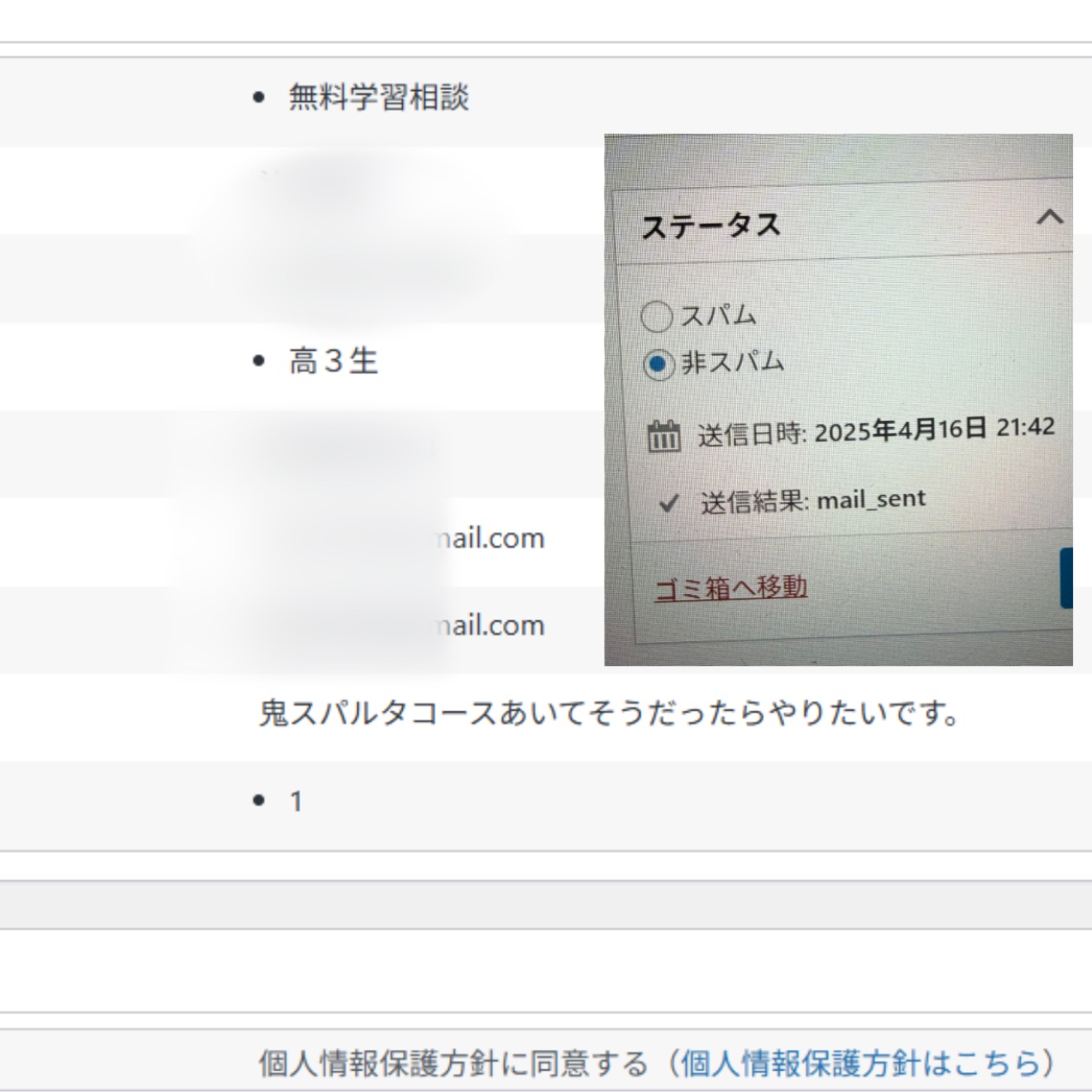1092x1092 pixels.
Task: Click the lower mail.com email address
Action: 490,625
